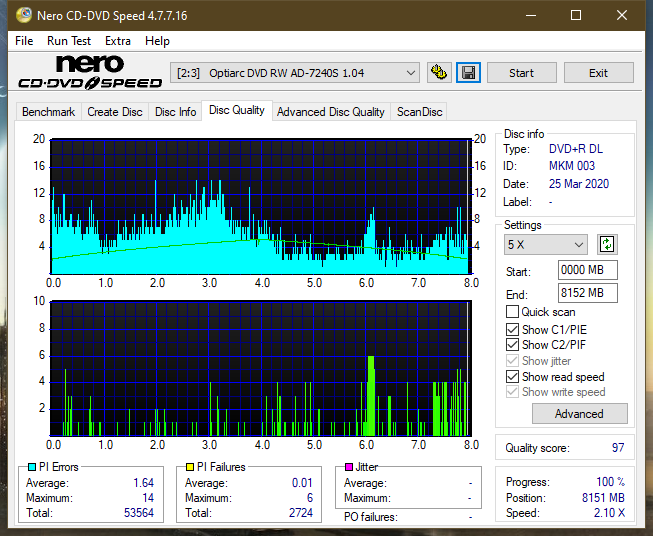This screenshot has height=536, width=653.
Task: Minimize the Nero CD-DVD Speed window
Action: coord(531,15)
